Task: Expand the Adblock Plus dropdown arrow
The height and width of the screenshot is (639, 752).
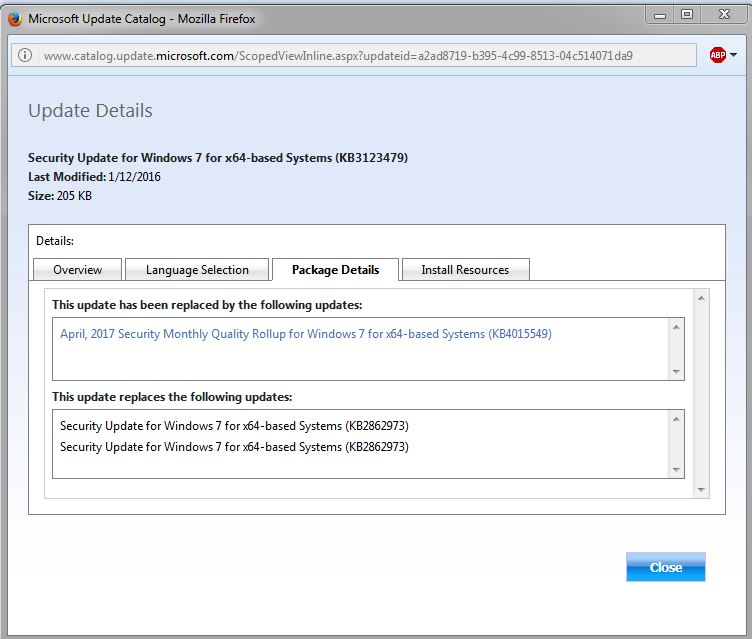Action: click(x=733, y=55)
